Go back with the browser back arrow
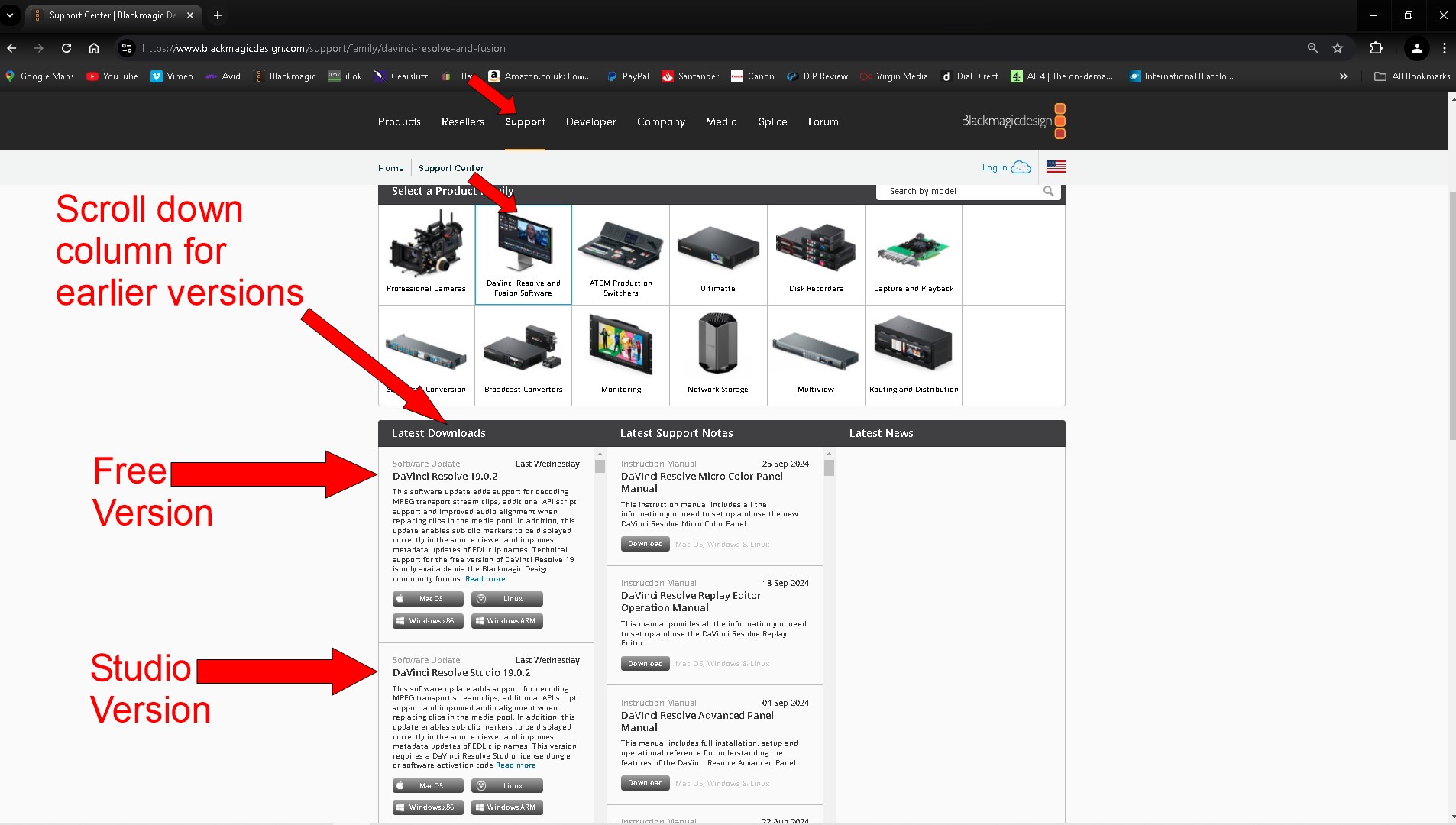Screen dimensions: 1456x825 coord(11,48)
